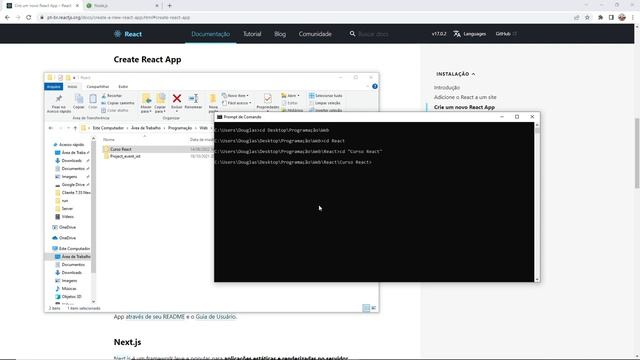The width and height of the screenshot is (640, 360).
Task: Click the browser address bar URL
Action: (118, 18)
